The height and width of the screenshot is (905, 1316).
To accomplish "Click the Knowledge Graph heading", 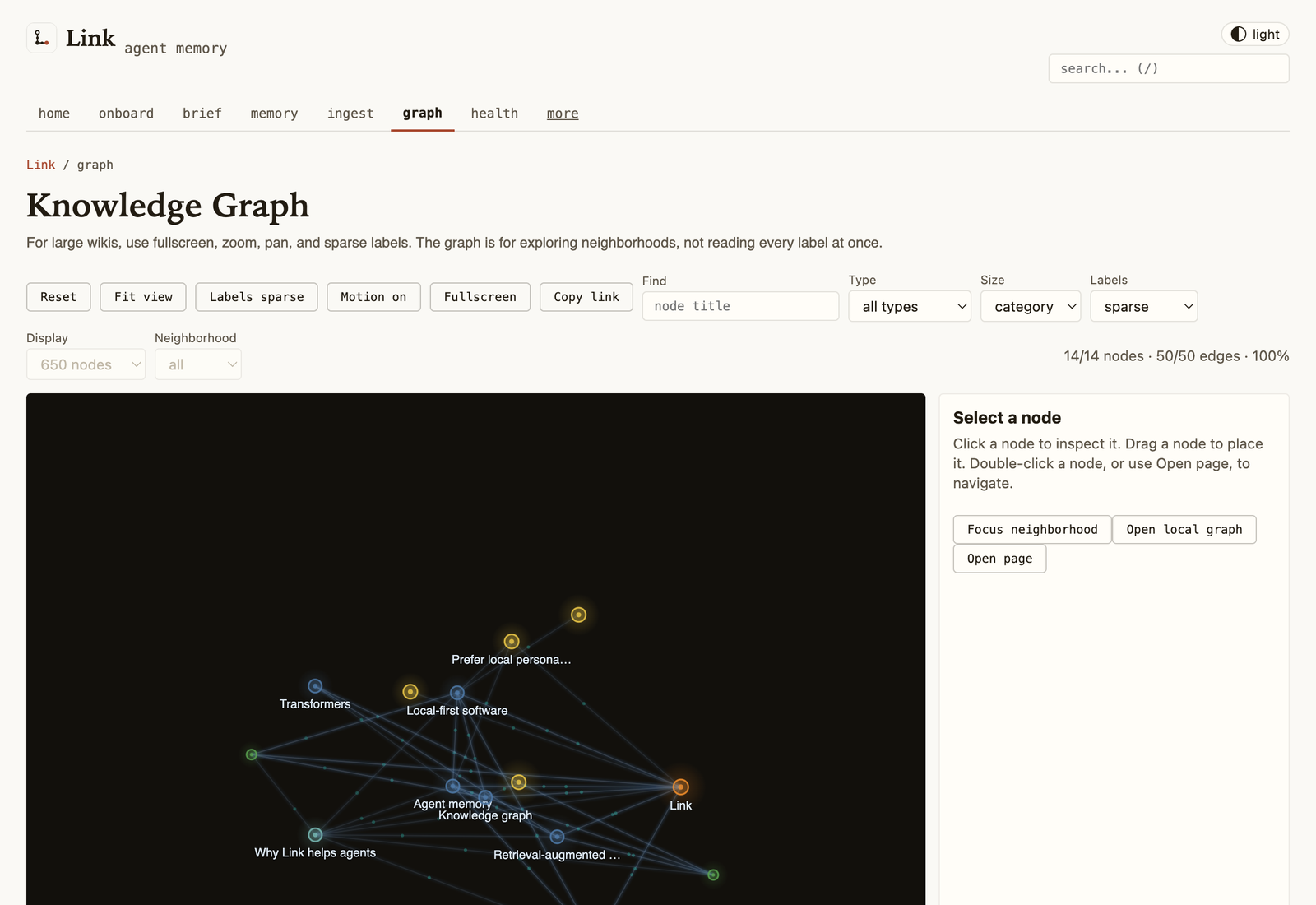I will click(x=168, y=206).
